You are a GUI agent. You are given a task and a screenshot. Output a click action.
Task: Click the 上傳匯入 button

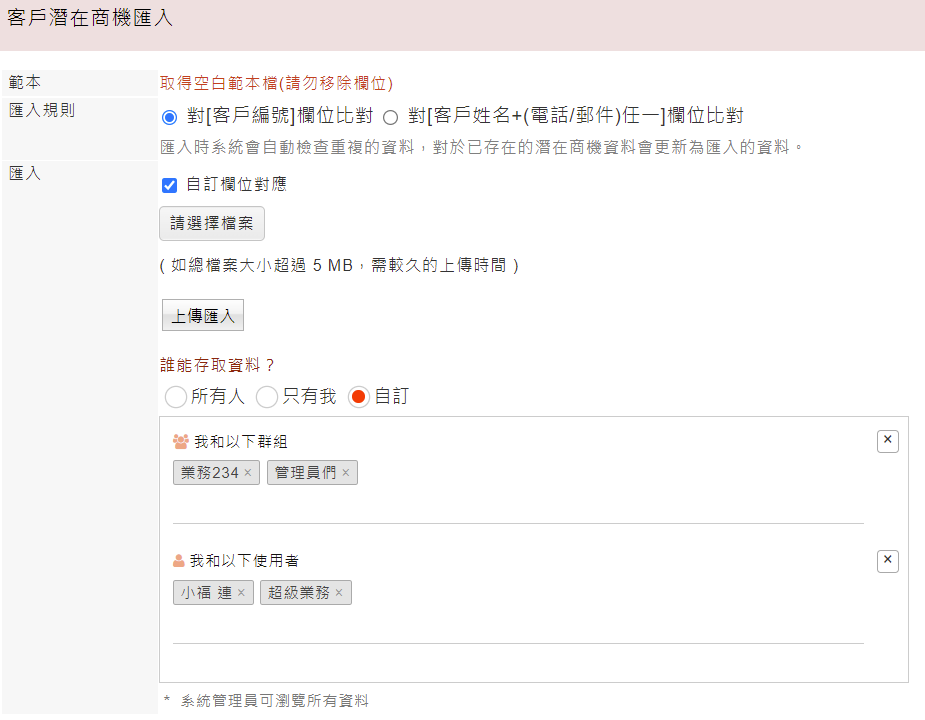pos(203,315)
